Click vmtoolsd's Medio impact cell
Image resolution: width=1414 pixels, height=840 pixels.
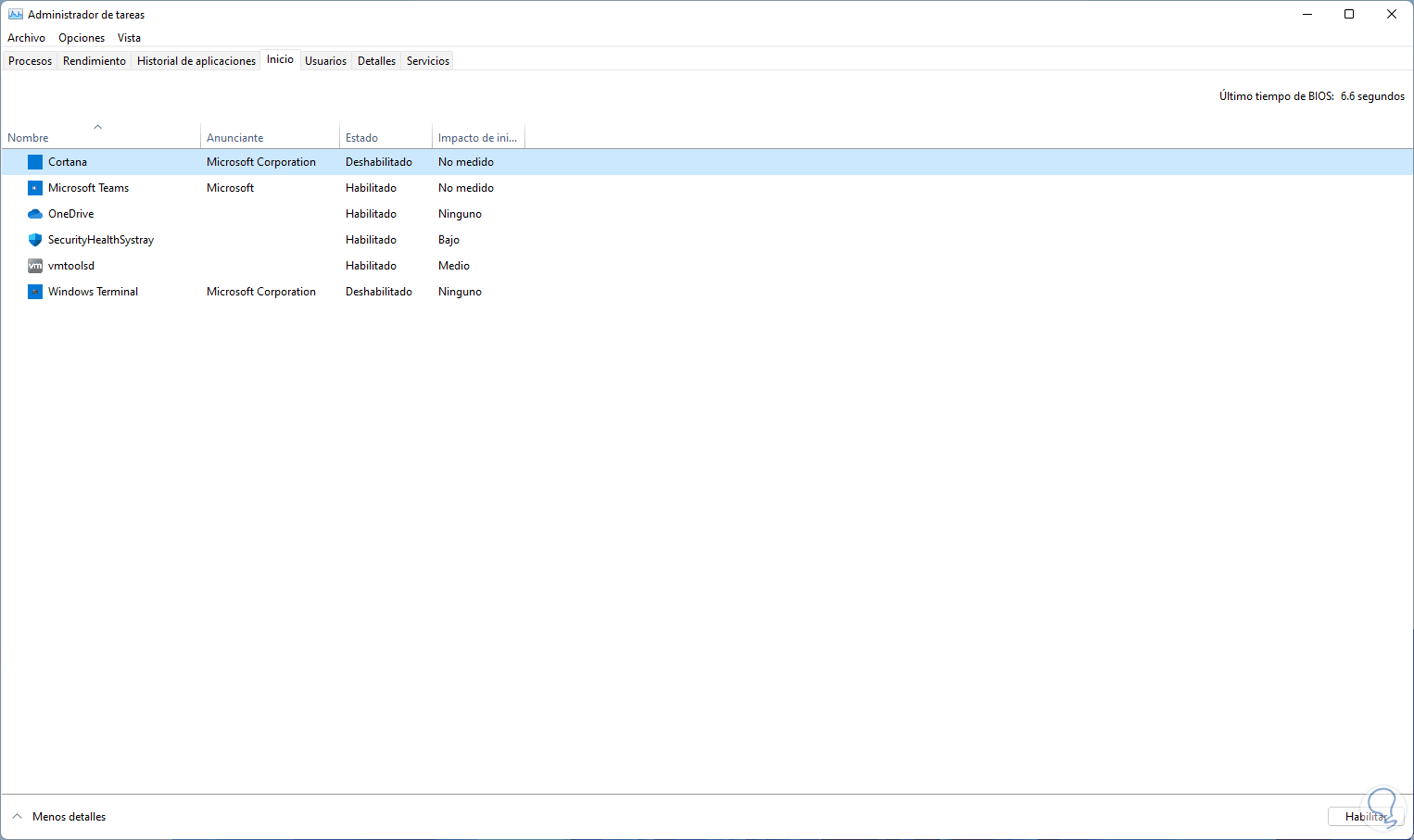454,266
